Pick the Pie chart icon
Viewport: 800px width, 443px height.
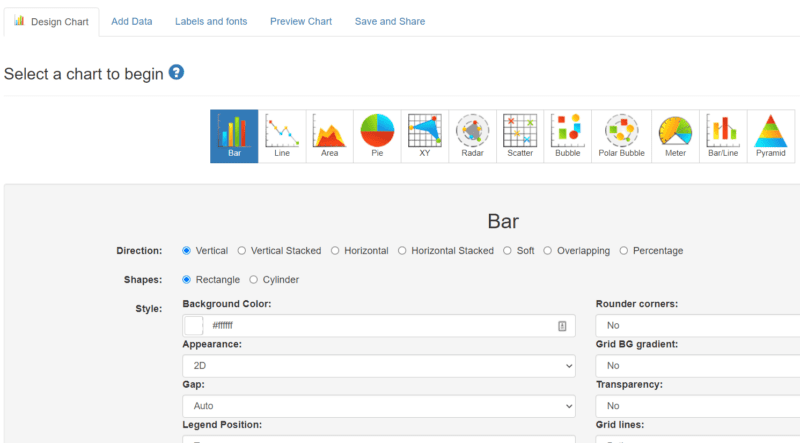(x=378, y=136)
